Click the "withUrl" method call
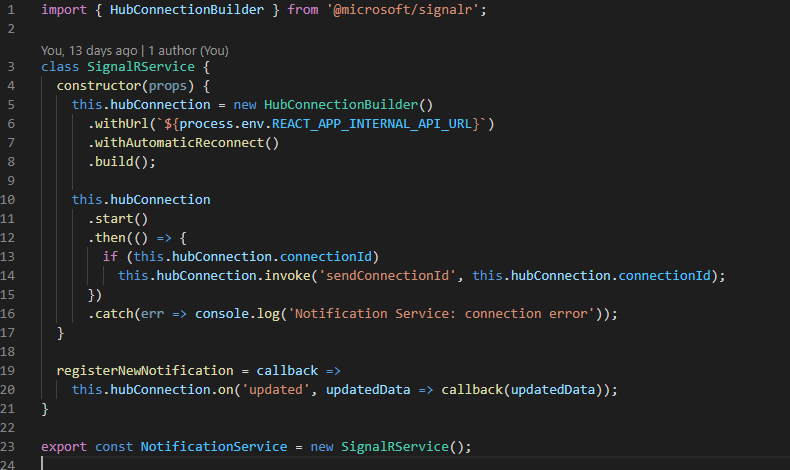 [121, 124]
